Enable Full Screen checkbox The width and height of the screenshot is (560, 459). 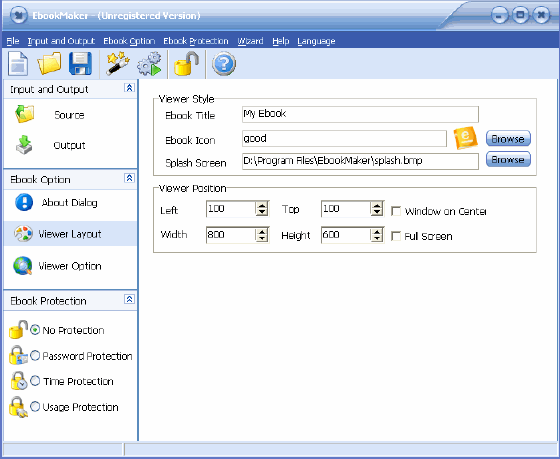pos(396,236)
